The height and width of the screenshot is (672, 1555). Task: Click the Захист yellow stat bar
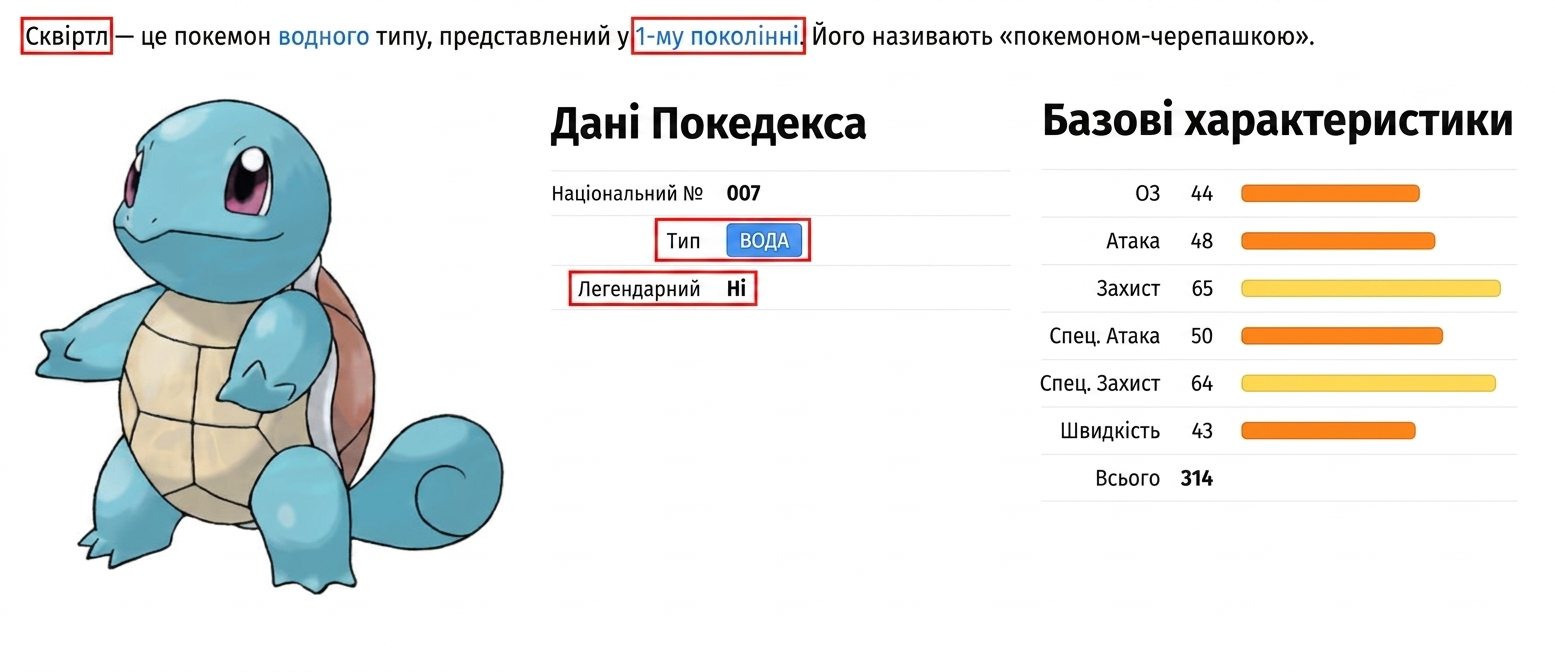tap(1371, 289)
